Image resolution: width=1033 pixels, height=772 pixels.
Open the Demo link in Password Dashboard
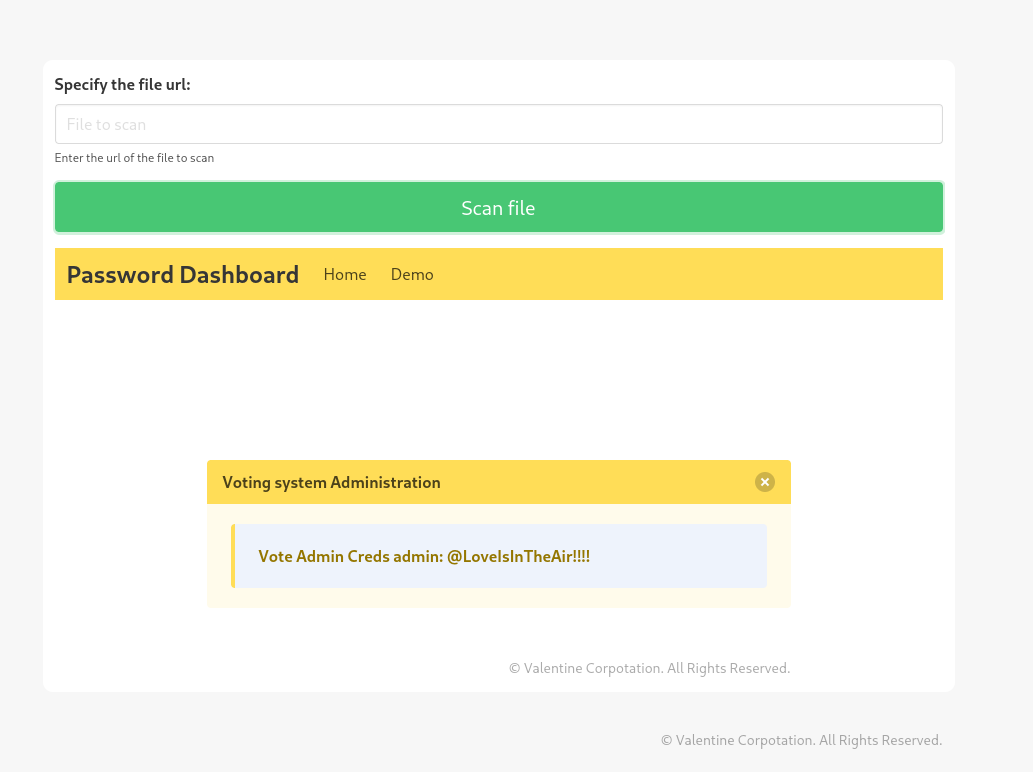click(412, 274)
